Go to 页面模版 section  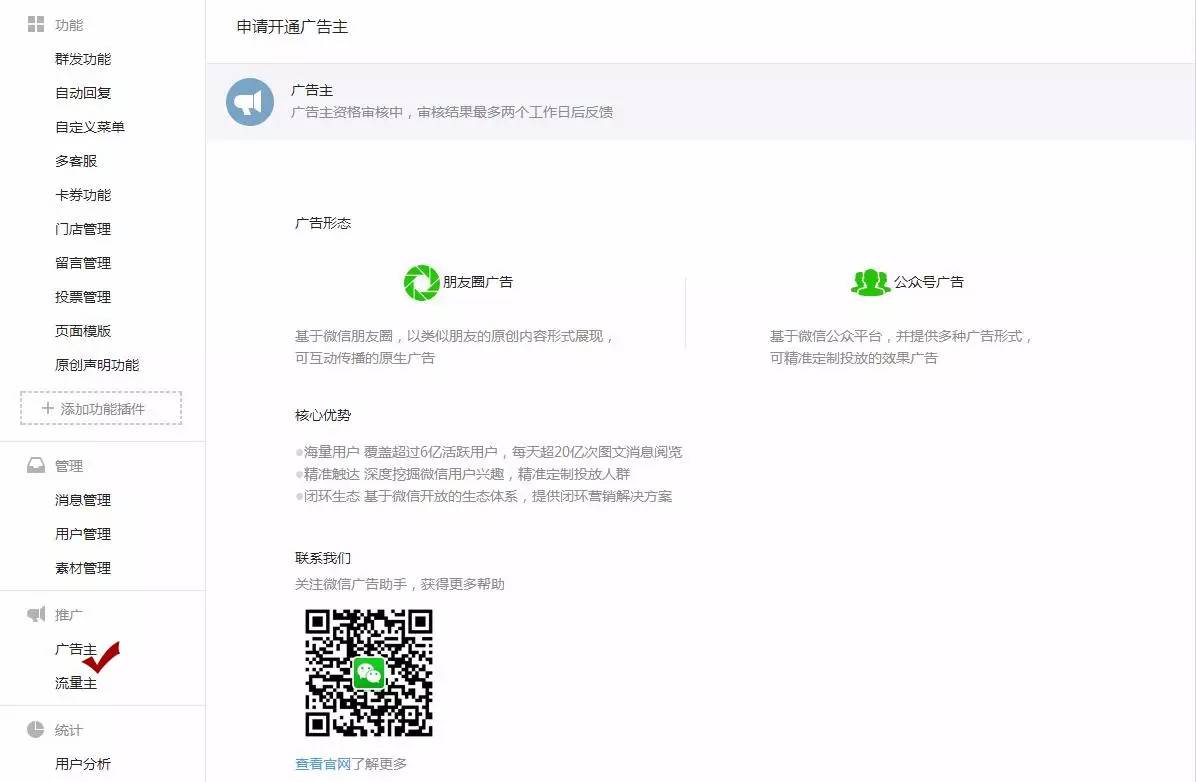pyautogui.click(x=83, y=331)
